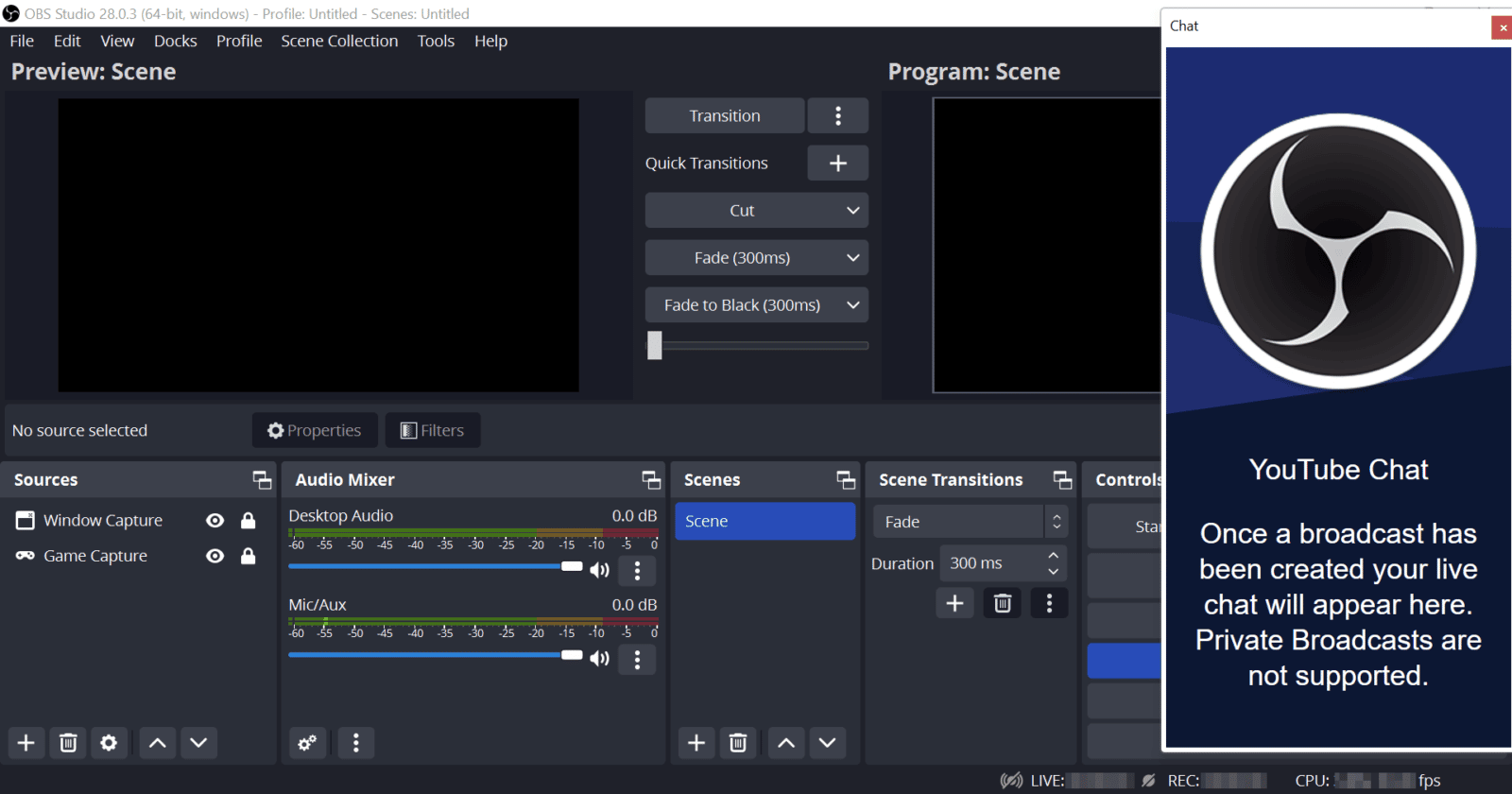Unlock the Game Capture source
The image size is (1512, 794).
pos(249,556)
